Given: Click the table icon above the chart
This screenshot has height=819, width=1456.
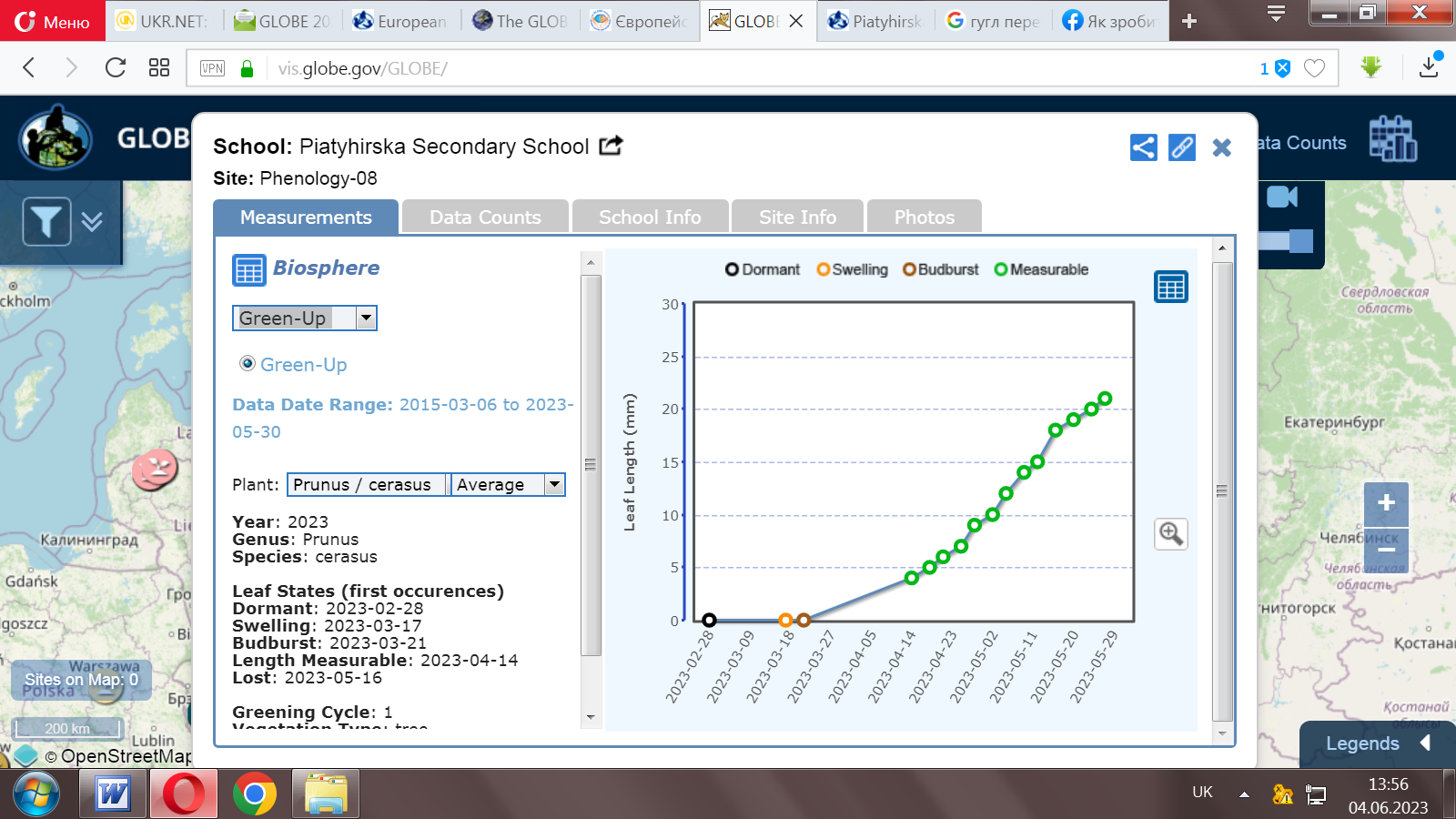Looking at the screenshot, I should click(x=1171, y=288).
